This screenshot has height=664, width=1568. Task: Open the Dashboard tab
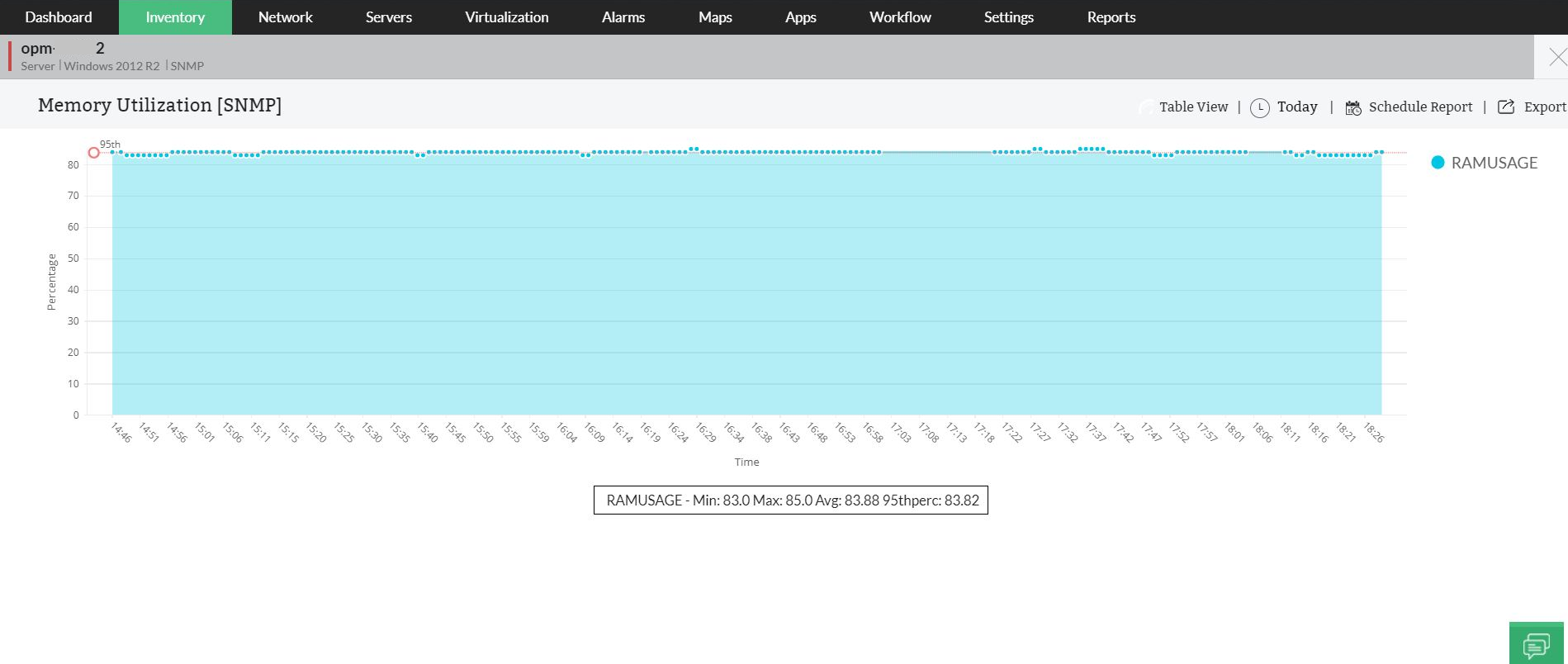[59, 17]
